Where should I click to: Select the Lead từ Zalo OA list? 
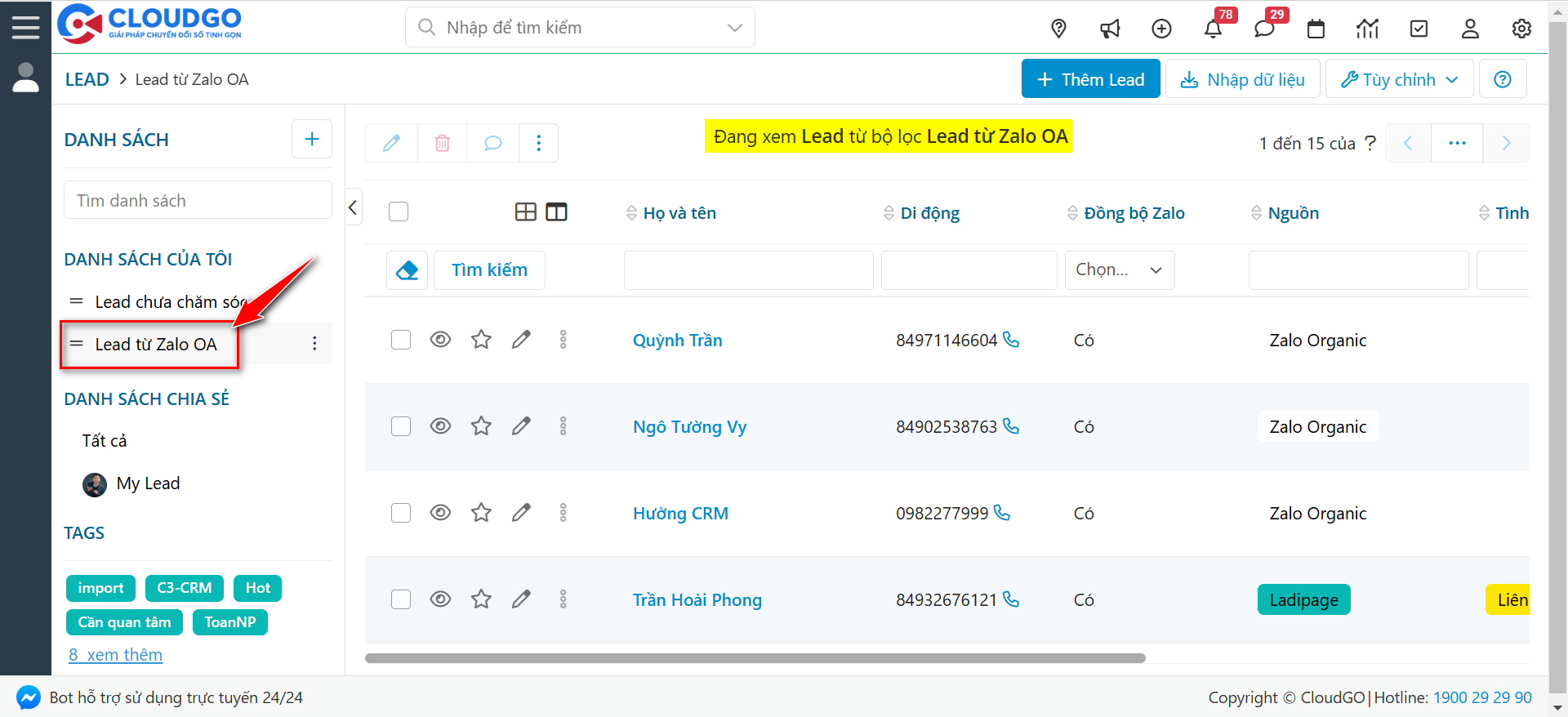[x=156, y=345]
